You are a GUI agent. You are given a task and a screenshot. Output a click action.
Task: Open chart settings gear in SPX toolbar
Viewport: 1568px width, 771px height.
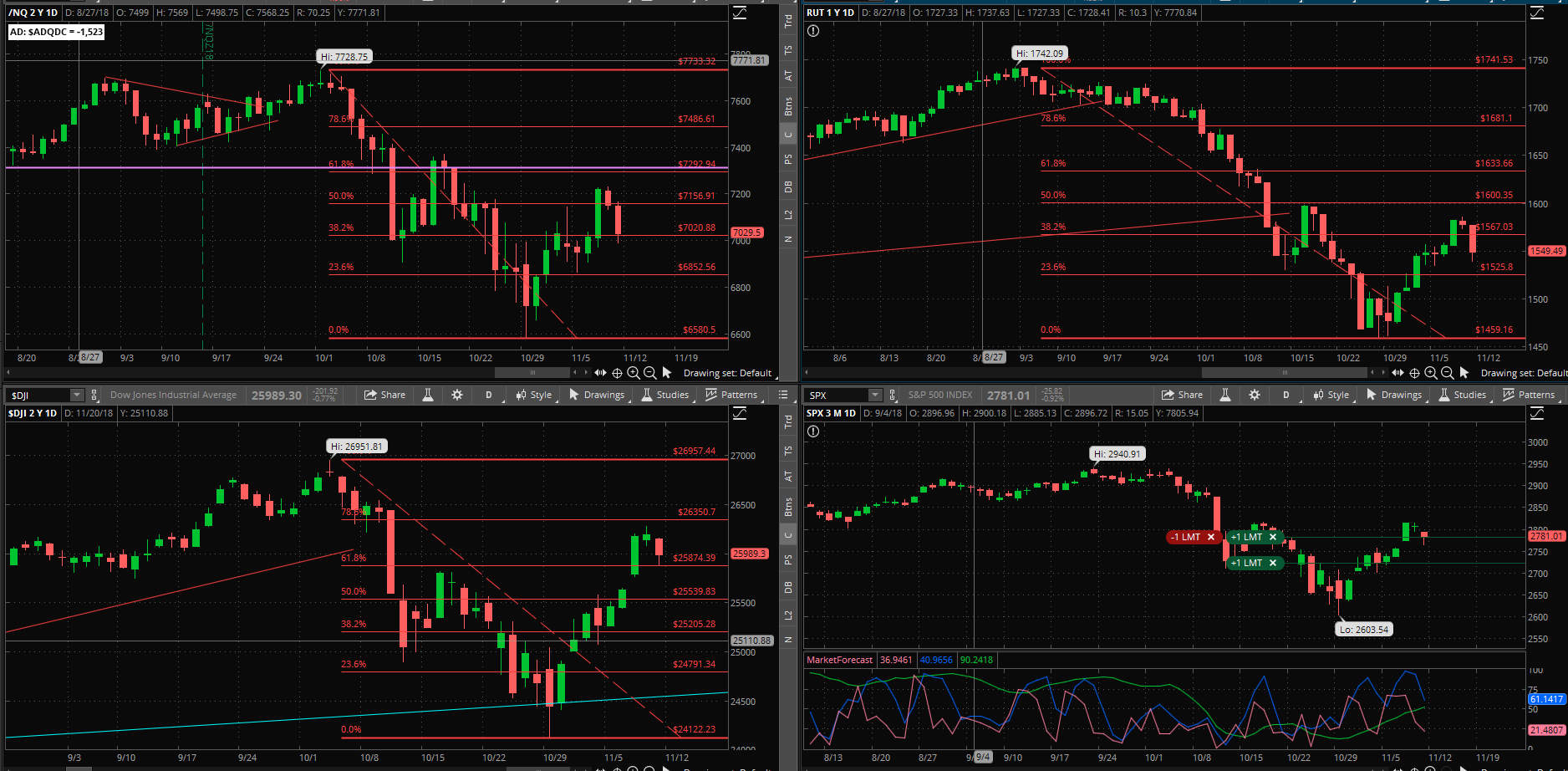1255,395
